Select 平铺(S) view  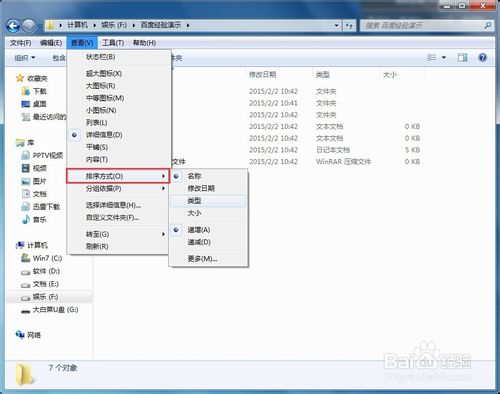point(119,147)
